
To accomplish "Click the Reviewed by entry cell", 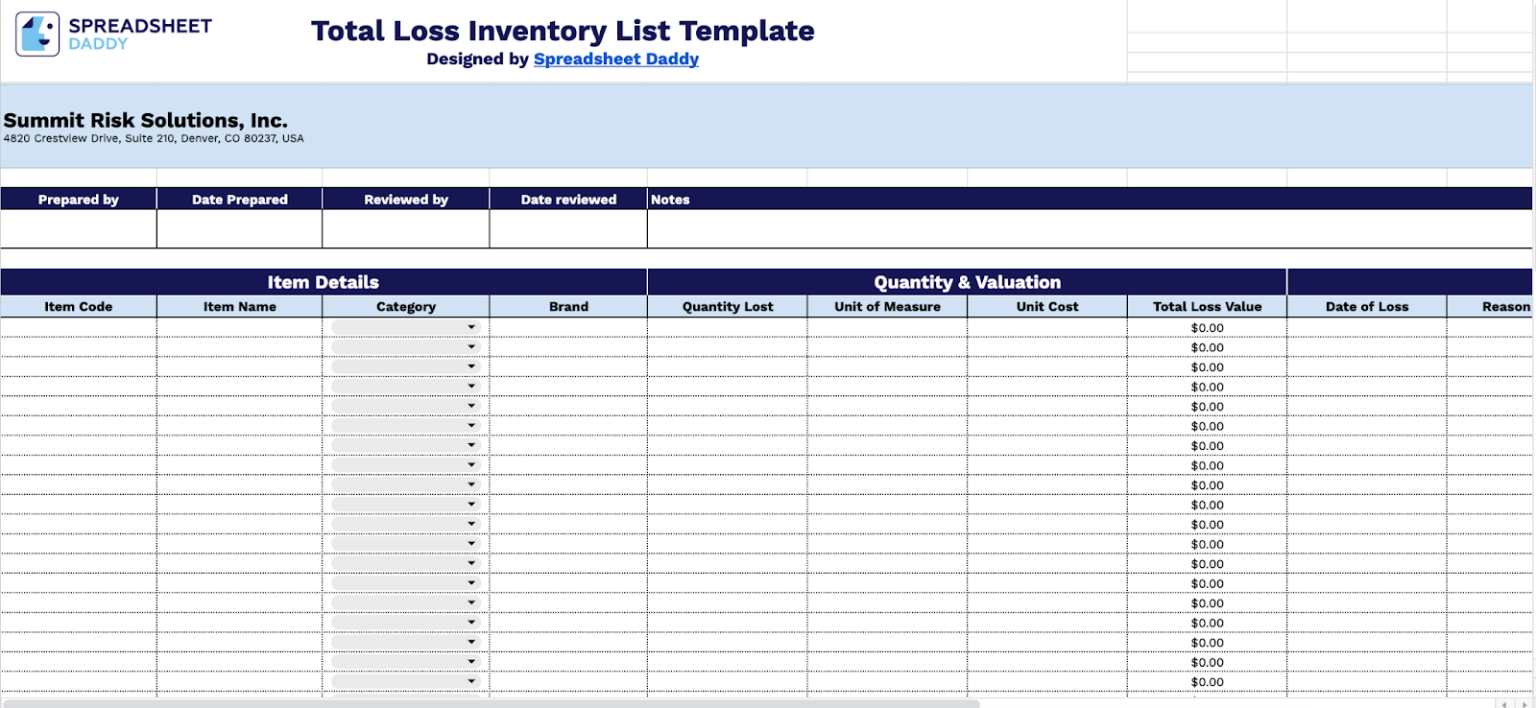I will coord(405,228).
